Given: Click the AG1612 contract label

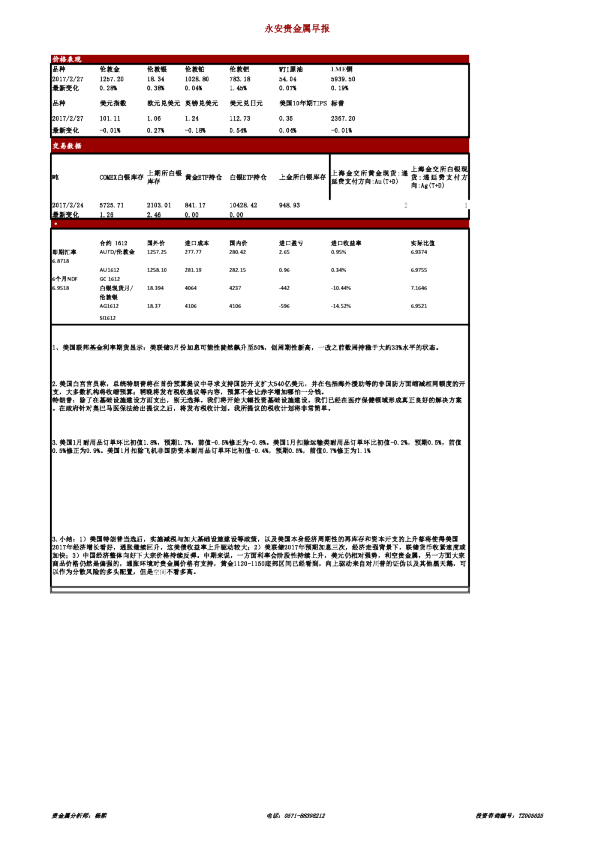Looking at the screenshot, I should [109, 306].
